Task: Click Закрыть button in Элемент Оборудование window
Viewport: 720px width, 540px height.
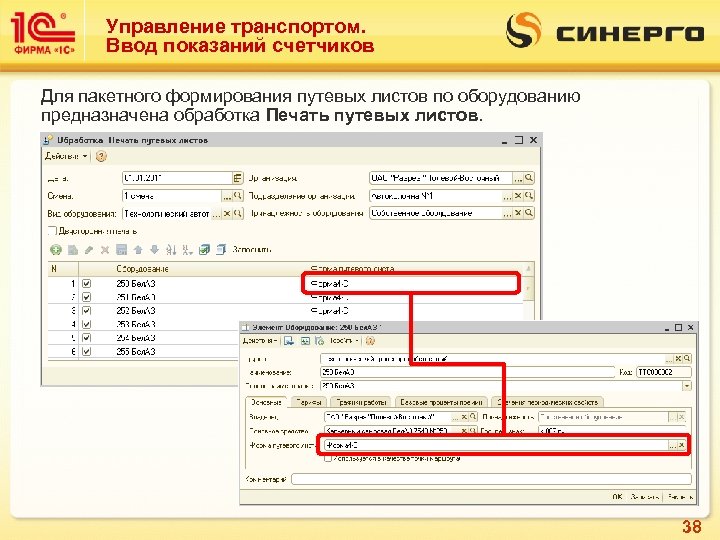Action: coord(681,497)
